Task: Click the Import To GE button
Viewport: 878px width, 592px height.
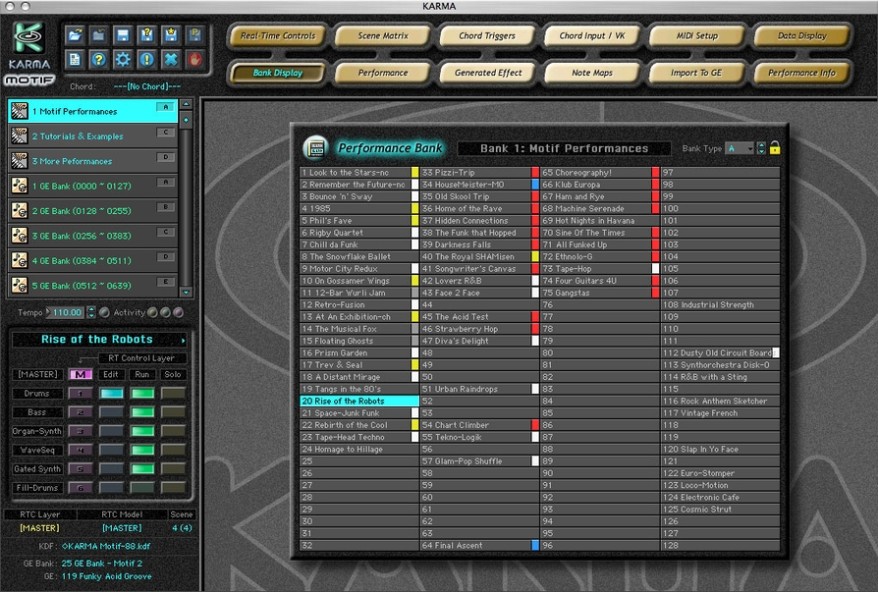Action: 697,73
